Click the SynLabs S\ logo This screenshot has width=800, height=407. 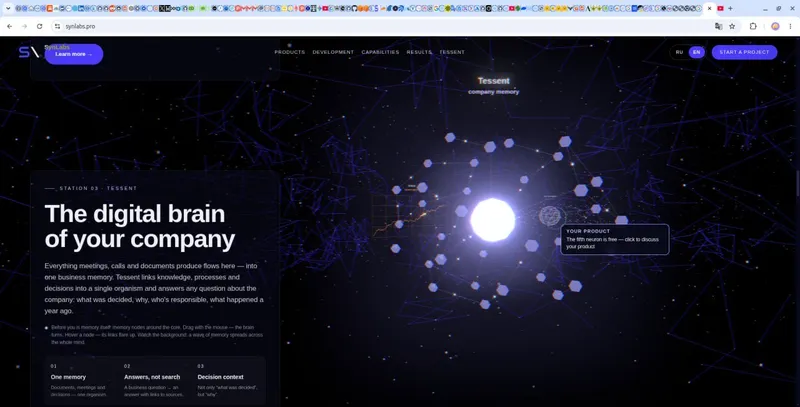click(x=29, y=52)
